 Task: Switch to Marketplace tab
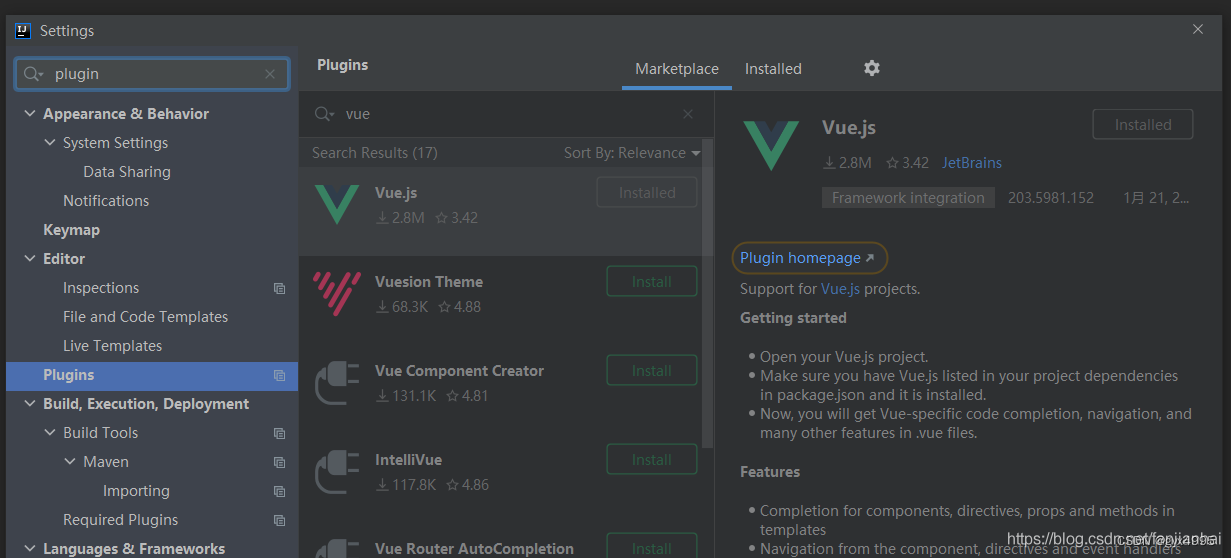(x=677, y=69)
